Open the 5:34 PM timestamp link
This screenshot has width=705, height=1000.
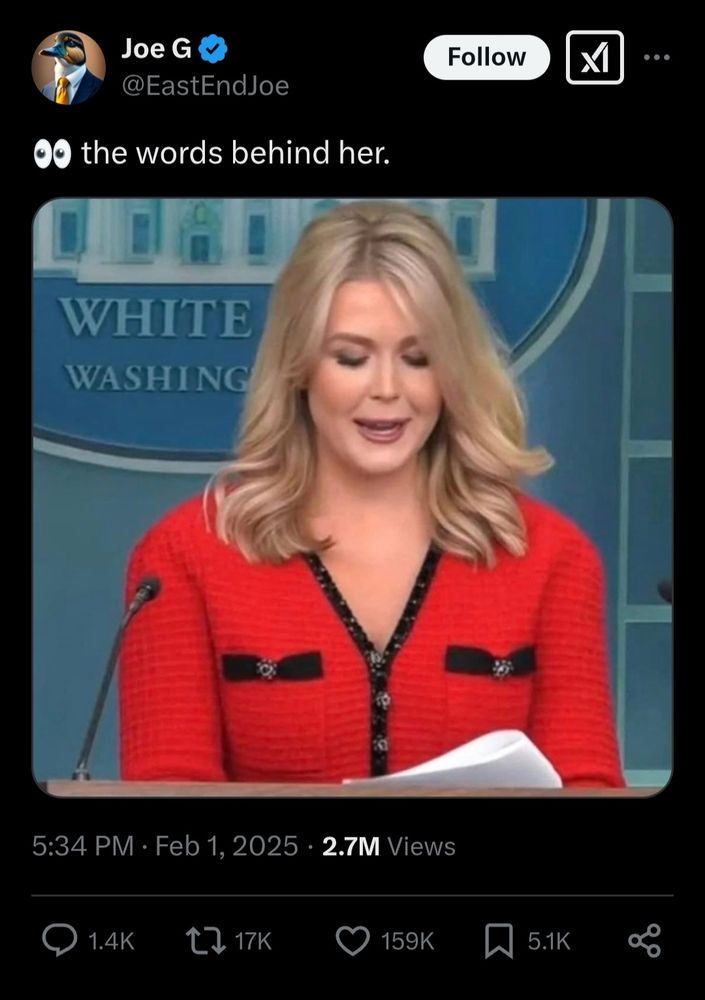pos(83,846)
